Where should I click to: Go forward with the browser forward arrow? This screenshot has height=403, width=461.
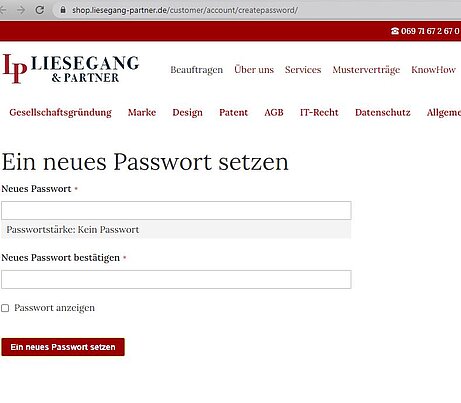21,10
